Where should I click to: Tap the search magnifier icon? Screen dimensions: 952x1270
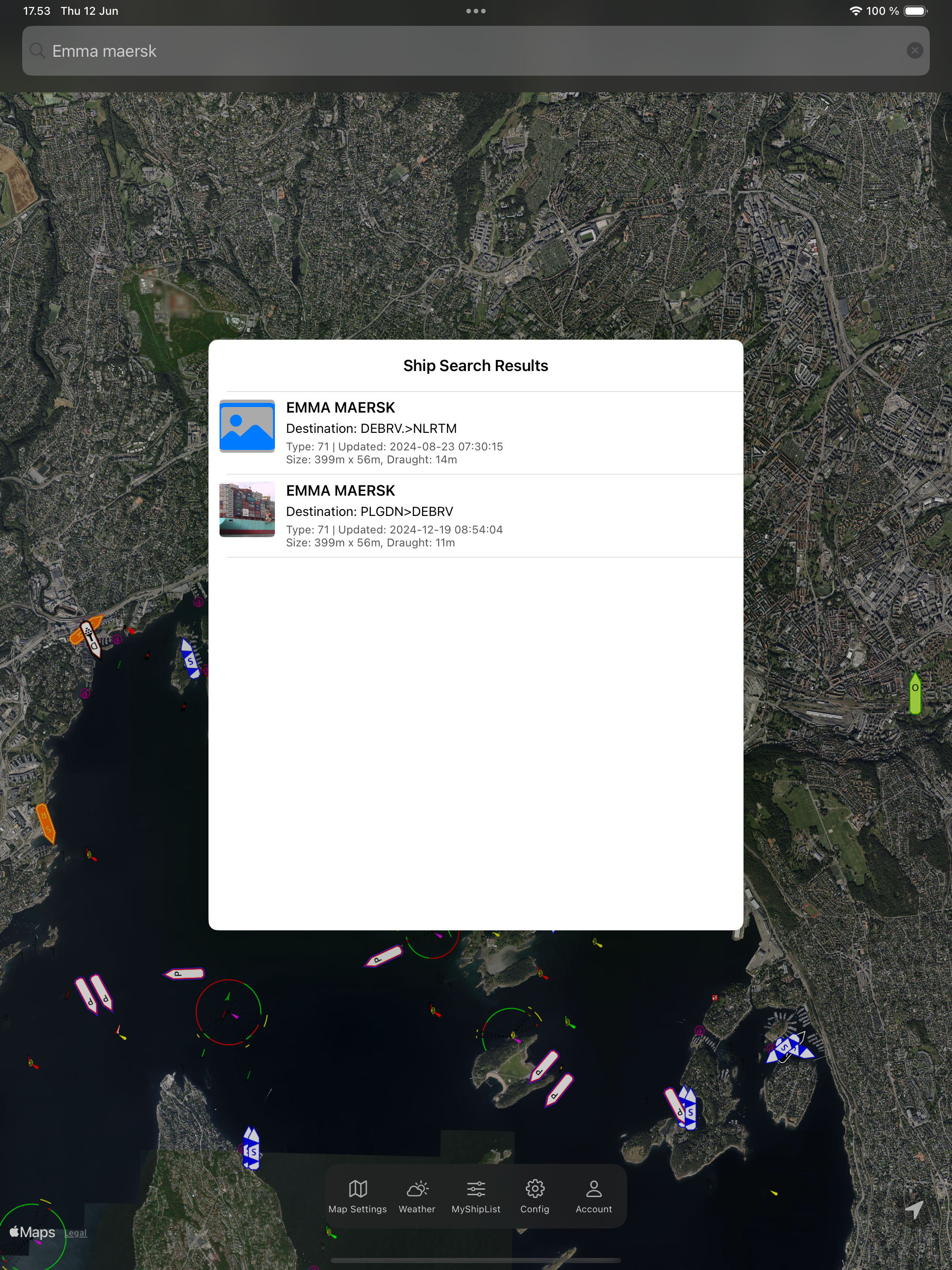coord(37,50)
